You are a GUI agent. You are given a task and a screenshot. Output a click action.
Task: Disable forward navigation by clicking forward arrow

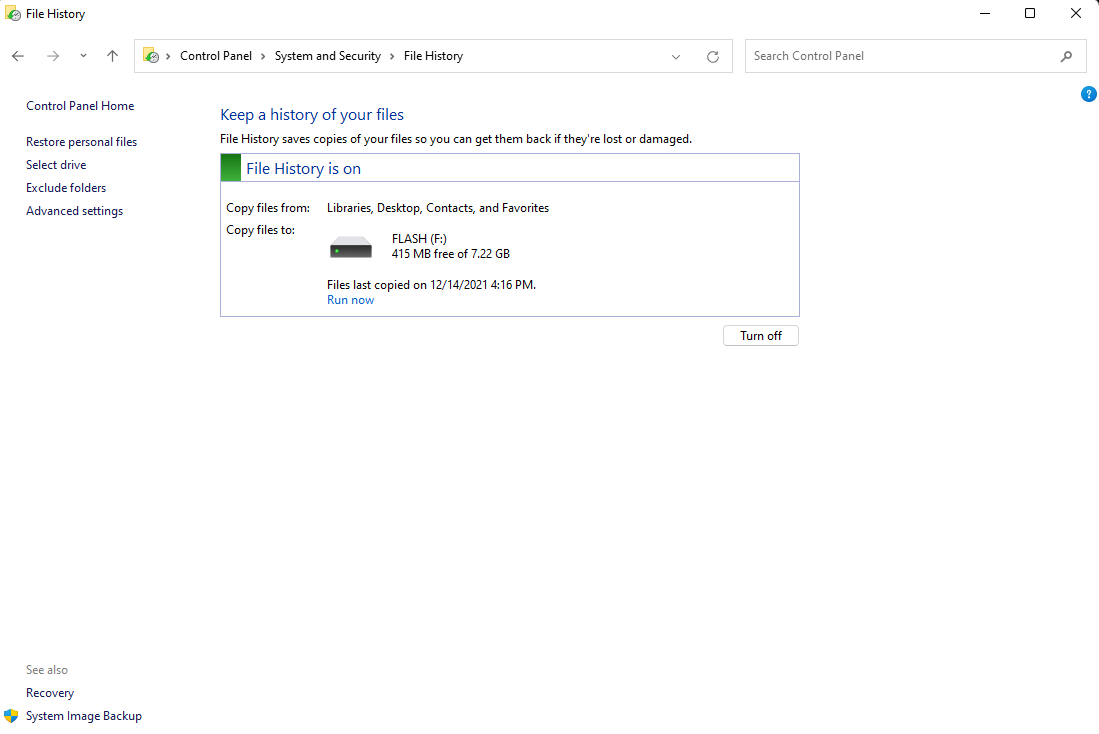52,56
